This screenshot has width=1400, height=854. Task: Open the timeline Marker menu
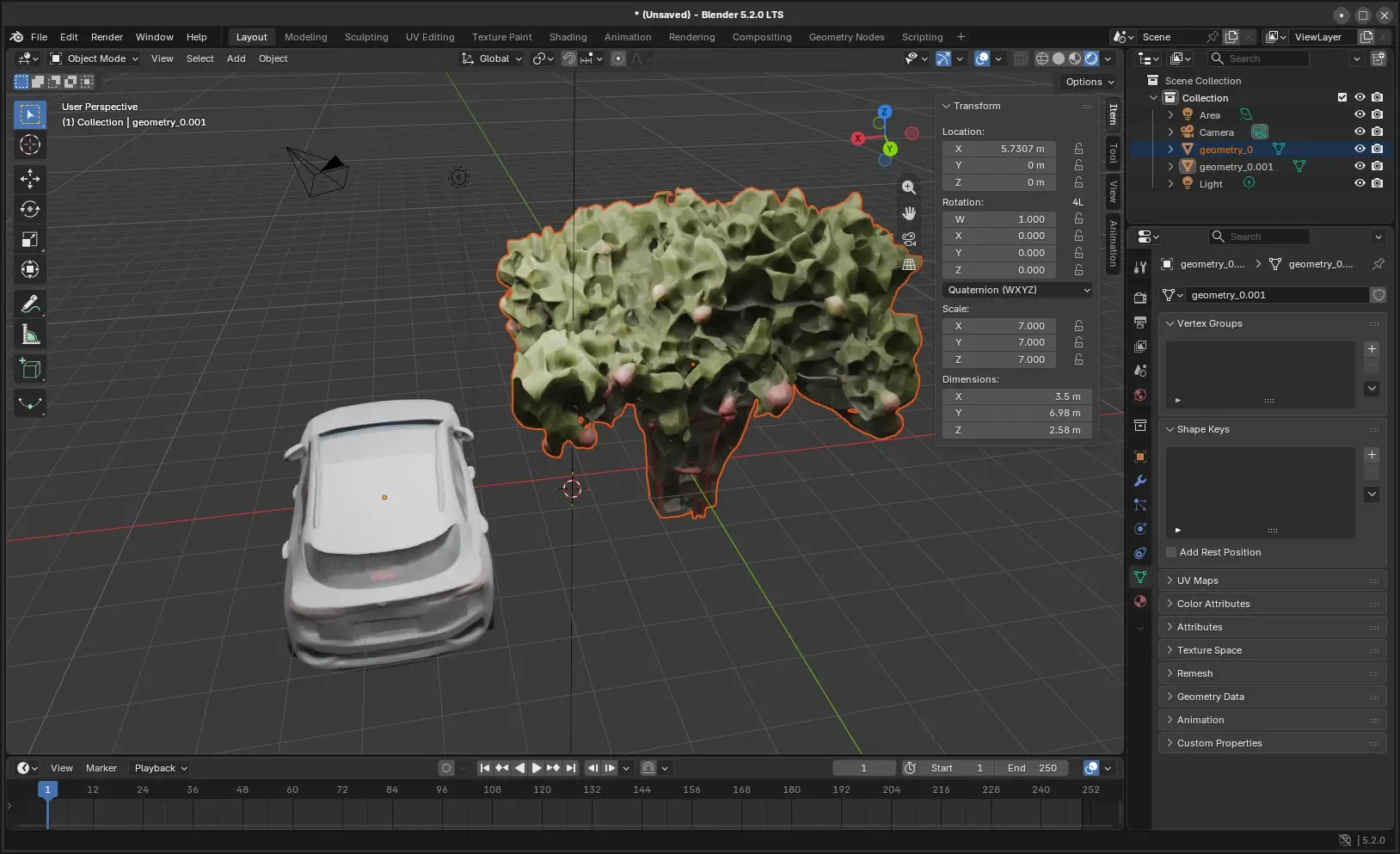click(101, 768)
